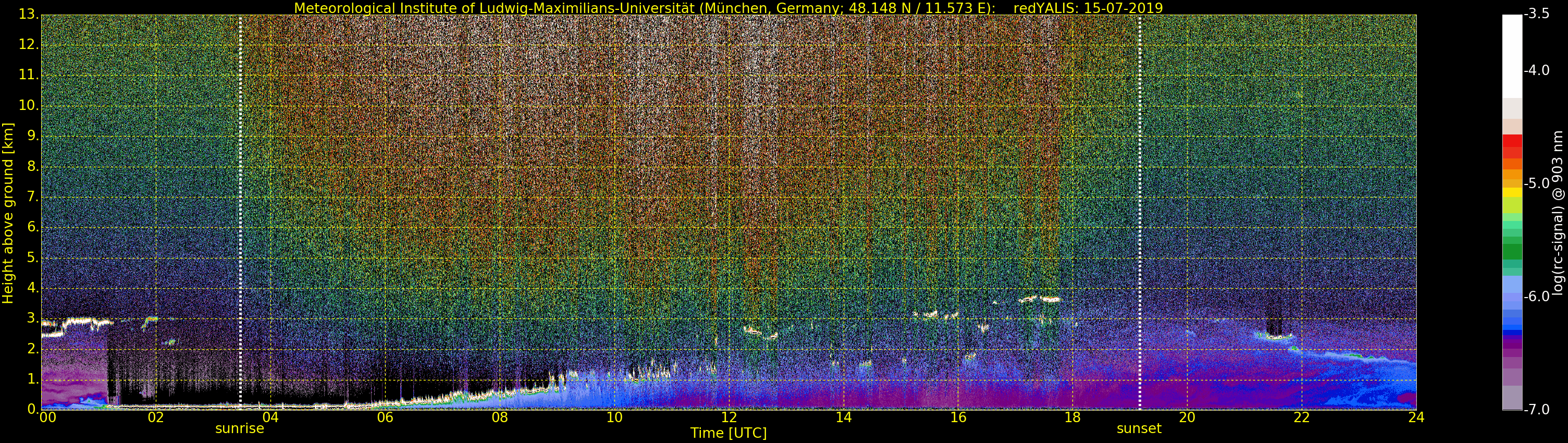
Task: Click the time axis tick label '20'
Action: click(x=1187, y=417)
